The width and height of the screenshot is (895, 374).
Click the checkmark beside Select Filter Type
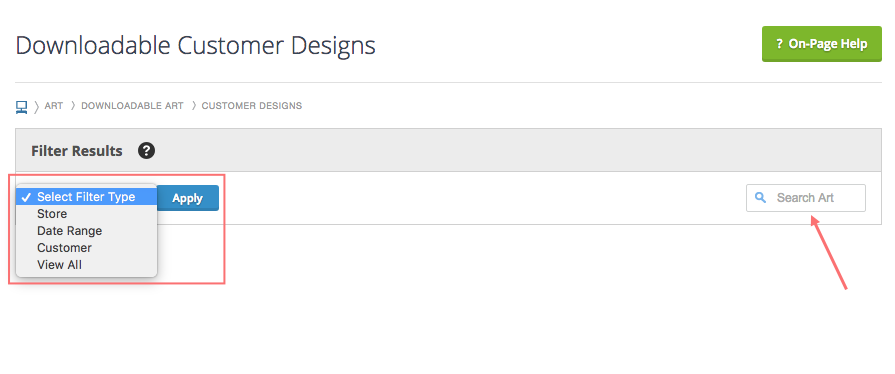point(26,197)
